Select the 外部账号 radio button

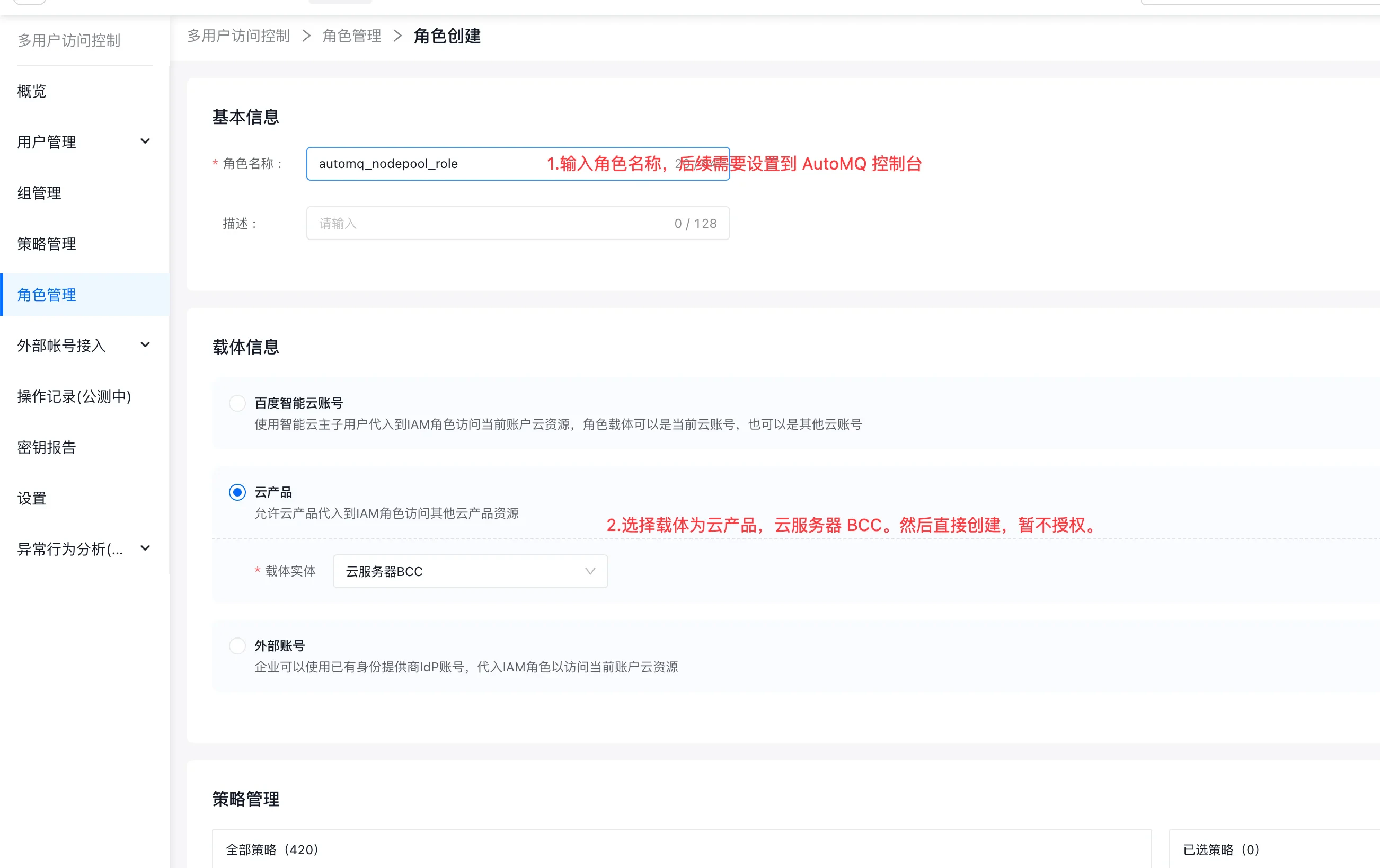point(237,646)
